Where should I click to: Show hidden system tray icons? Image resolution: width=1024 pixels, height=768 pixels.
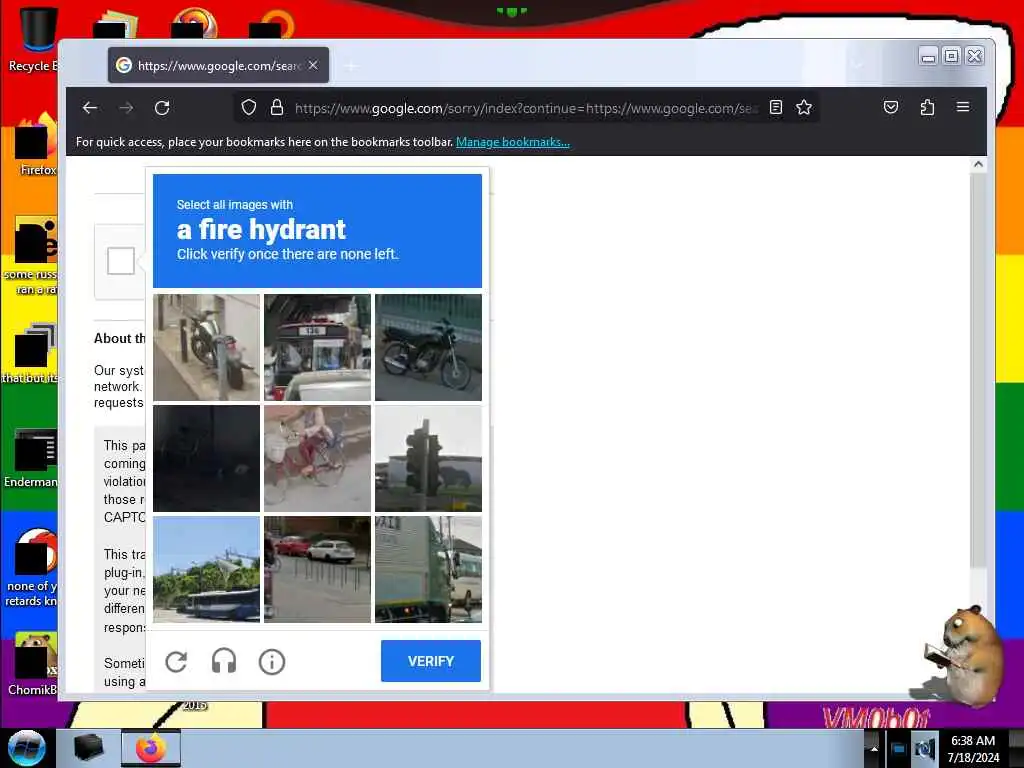click(x=874, y=749)
